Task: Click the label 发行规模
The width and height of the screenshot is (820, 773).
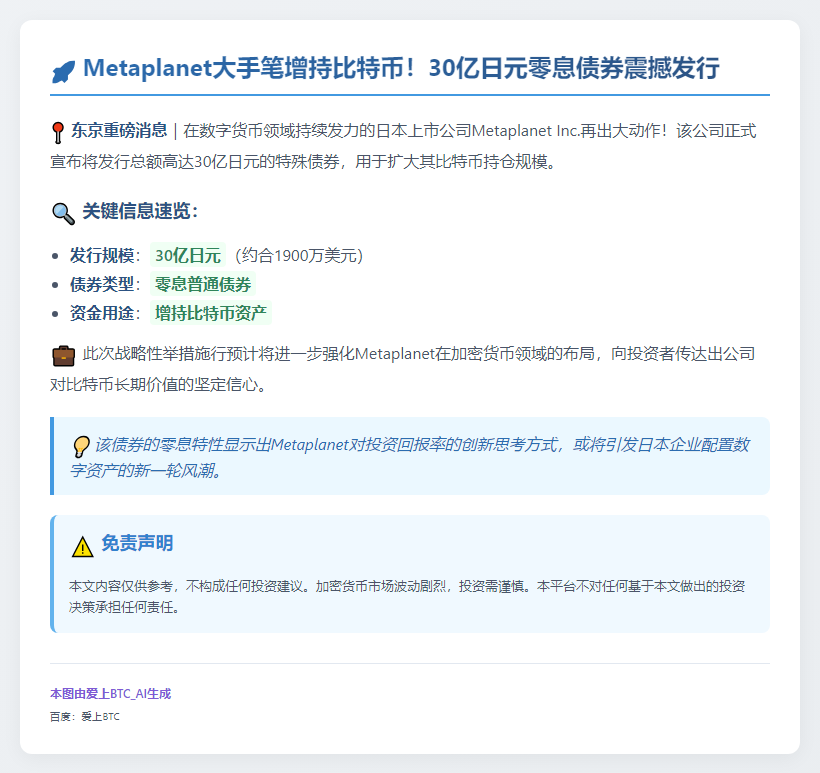Action: pyautogui.click(x=102, y=255)
